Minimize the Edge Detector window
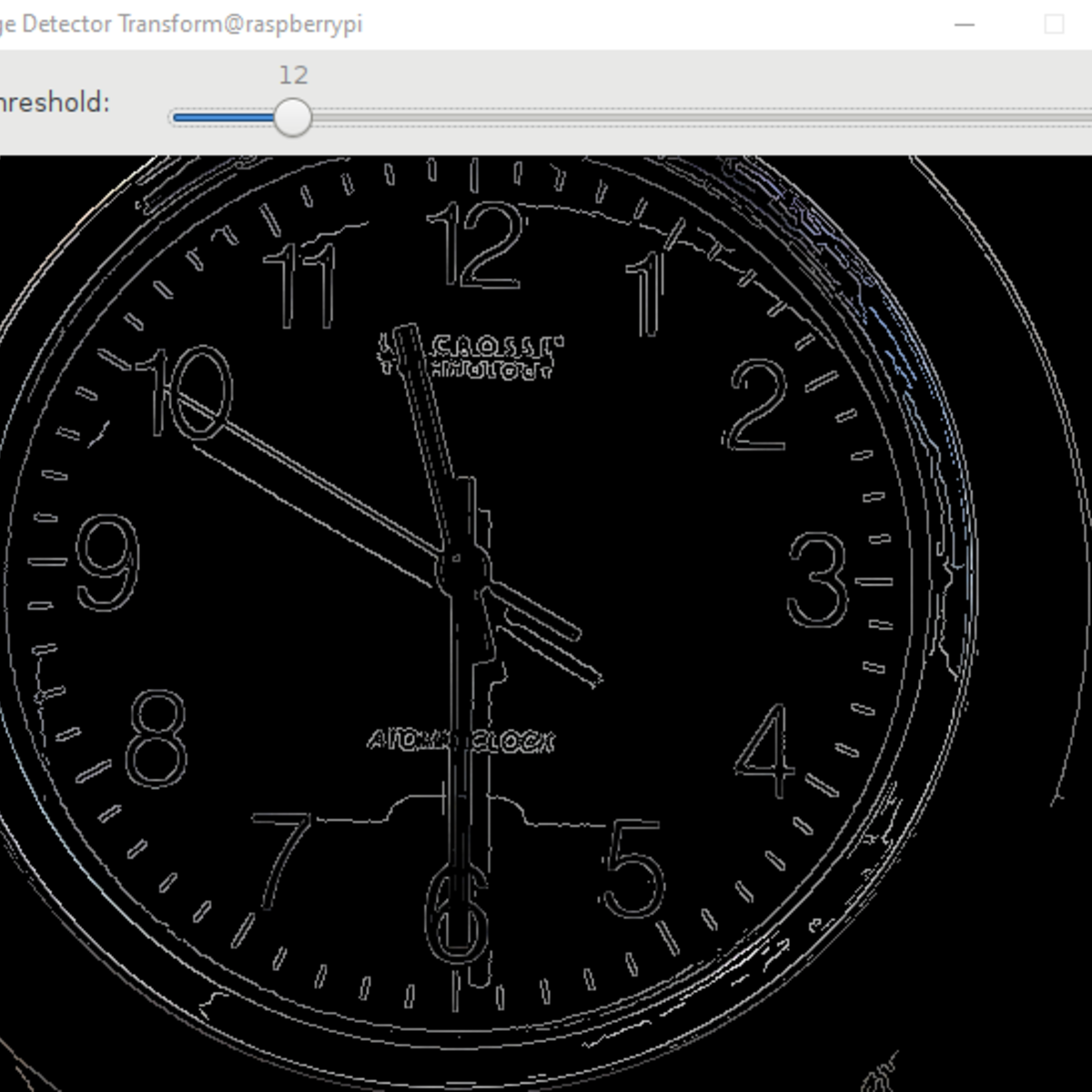This screenshot has height=1092, width=1092. [x=965, y=25]
